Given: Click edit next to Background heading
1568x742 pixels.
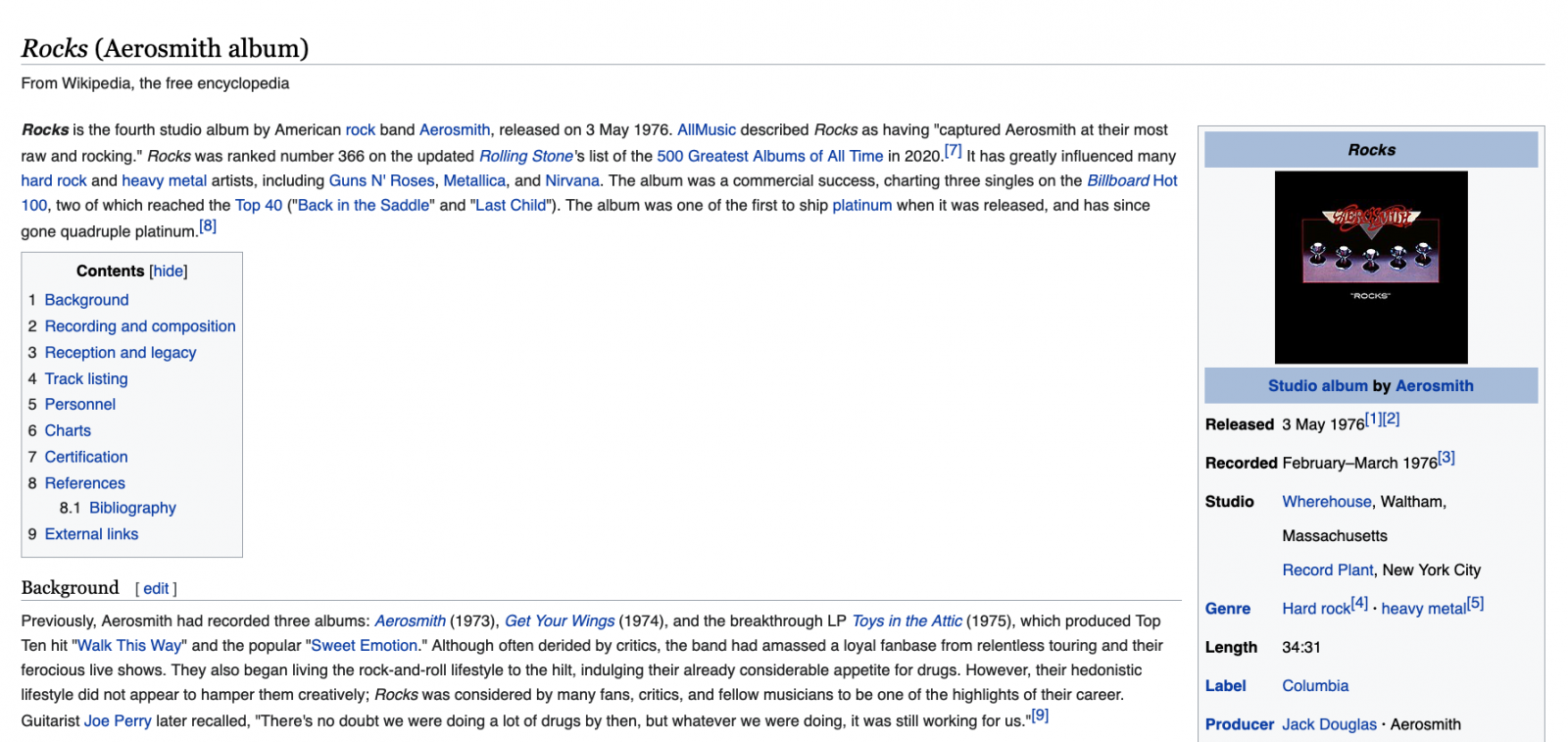Looking at the screenshot, I should pyautogui.click(x=156, y=589).
